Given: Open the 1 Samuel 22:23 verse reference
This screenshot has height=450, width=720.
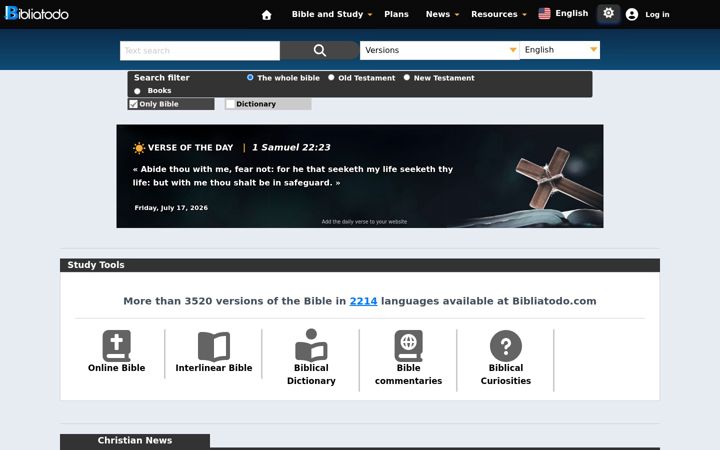Looking at the screenshot, I should 291,147.
